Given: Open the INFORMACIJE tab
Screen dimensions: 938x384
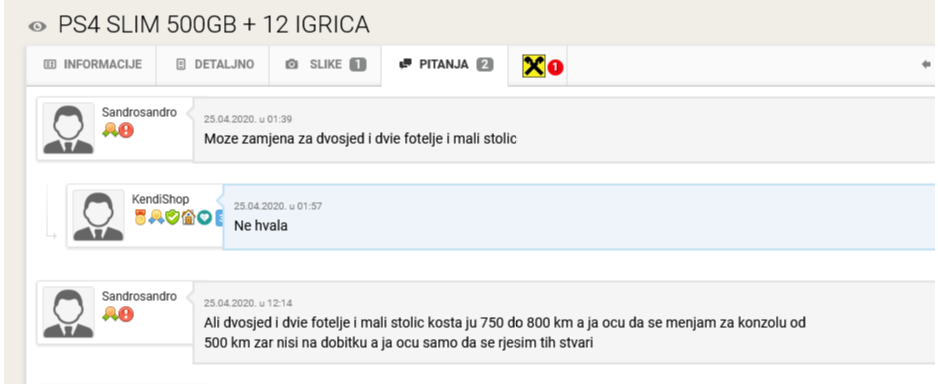Looking at the screenshot, I should pos(92,65).
